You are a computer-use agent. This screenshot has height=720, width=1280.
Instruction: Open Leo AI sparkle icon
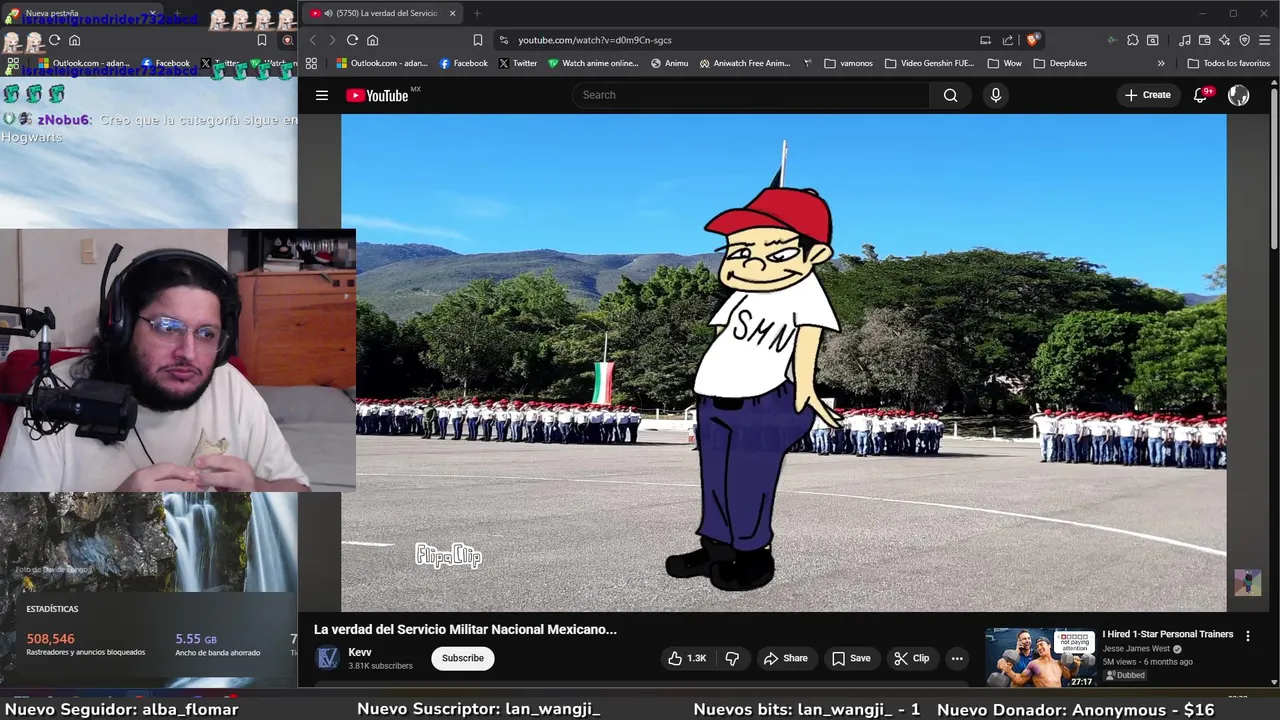click(x=1224, y=40)
